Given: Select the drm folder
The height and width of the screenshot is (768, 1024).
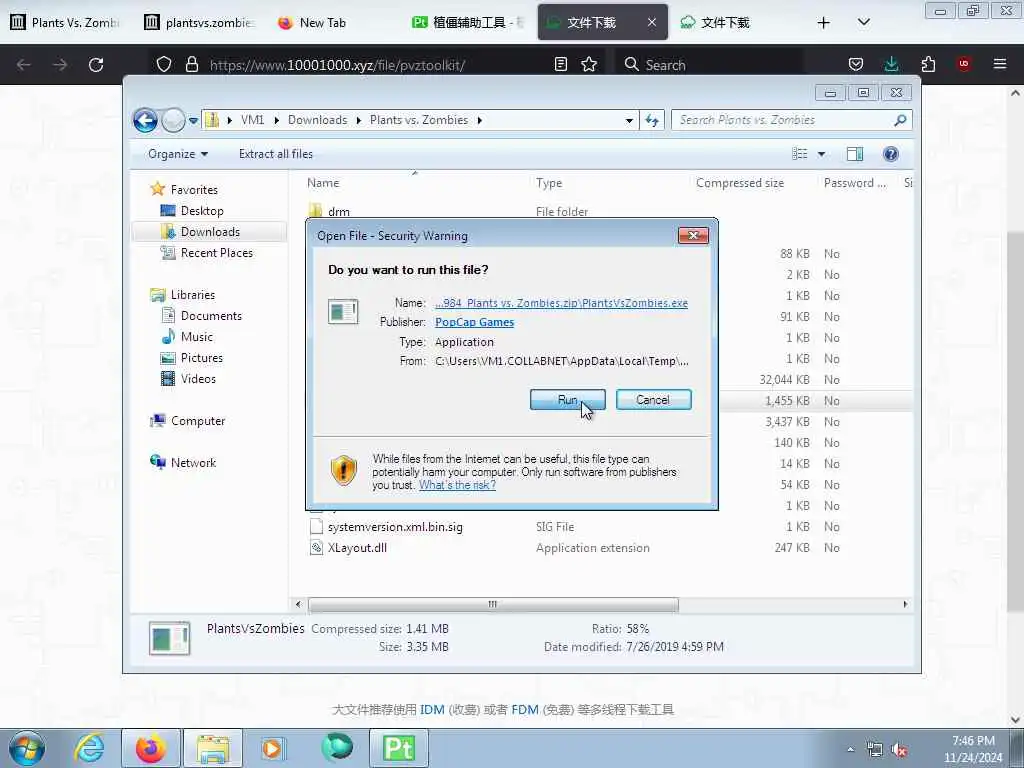Looking at the screenshot, I should pyautogui.click(x=338, y=212).
